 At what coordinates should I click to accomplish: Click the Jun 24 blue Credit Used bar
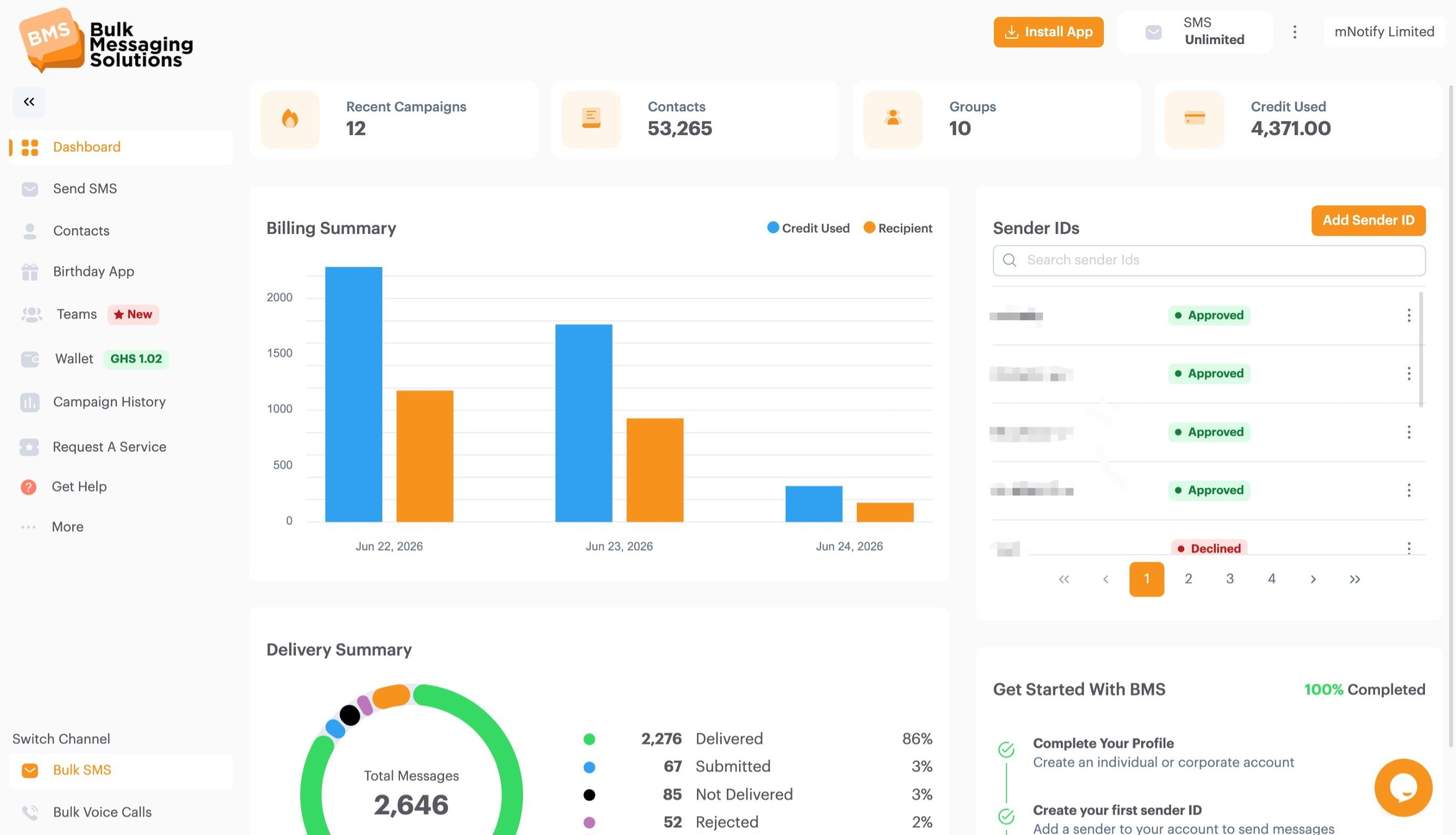click(813, 504)
